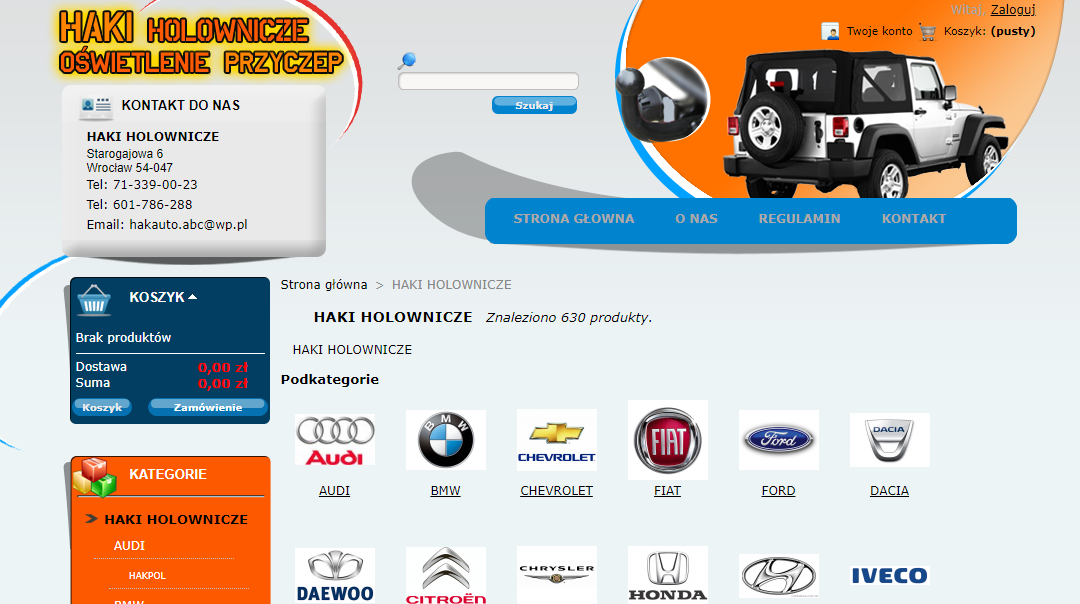Screen dimensions: 1080x604
Task: Click the Twoje konto user icon
Action: coord(830,32)
